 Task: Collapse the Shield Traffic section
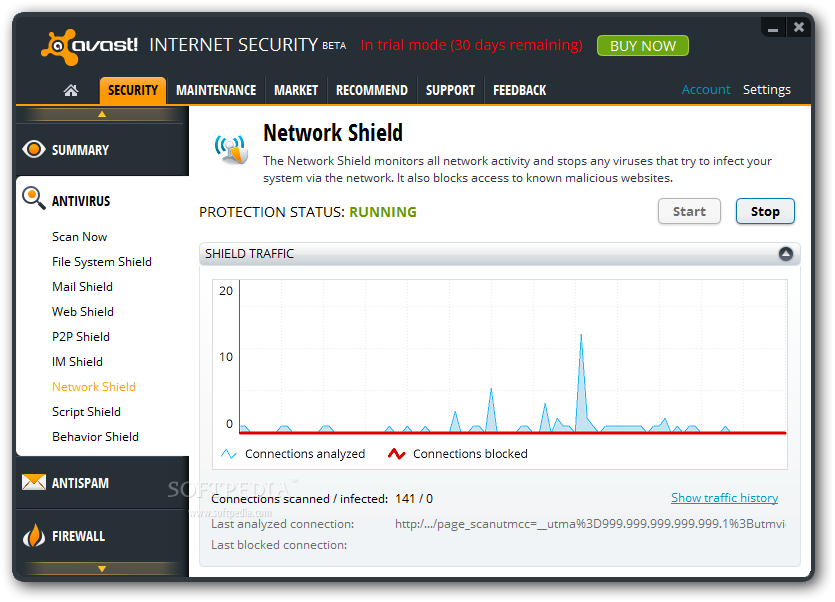pos(785,254)
